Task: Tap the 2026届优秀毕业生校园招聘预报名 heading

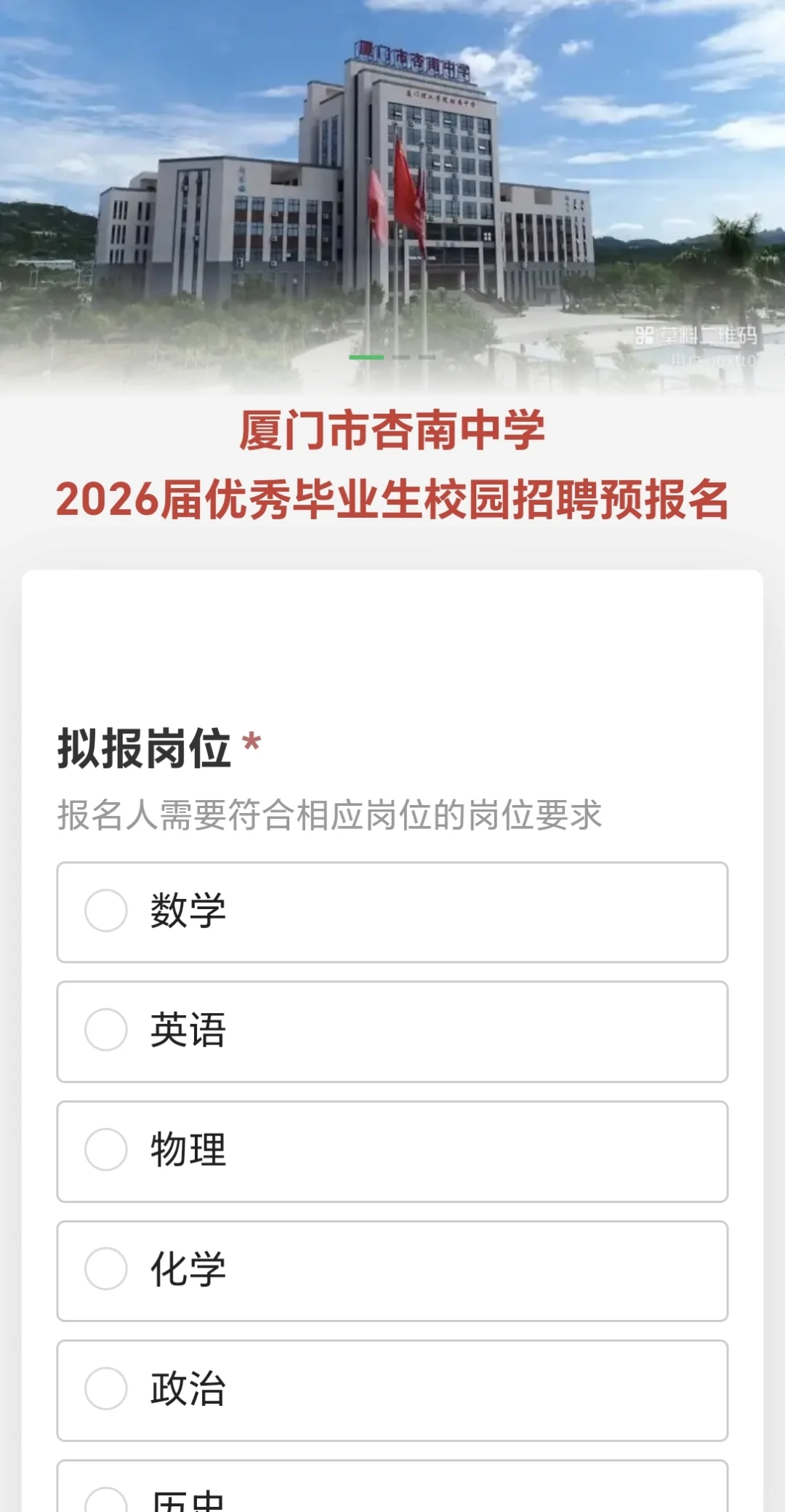Action: [x=392, y=500]
